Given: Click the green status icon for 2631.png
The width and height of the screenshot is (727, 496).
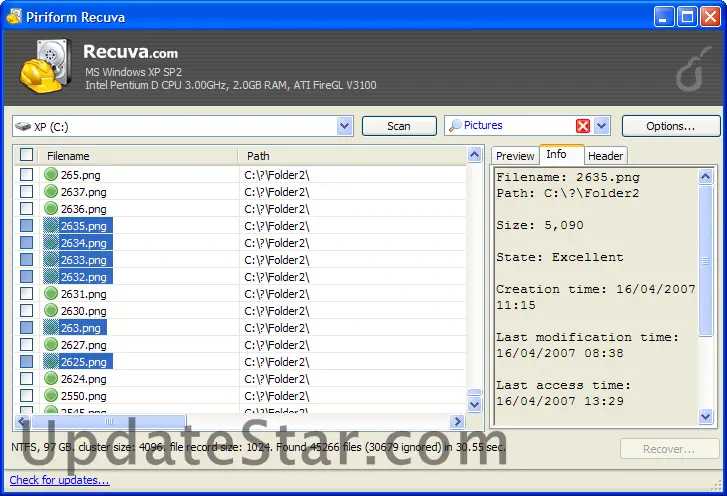Looking at the screenshot, I should [x=51, y=293].
